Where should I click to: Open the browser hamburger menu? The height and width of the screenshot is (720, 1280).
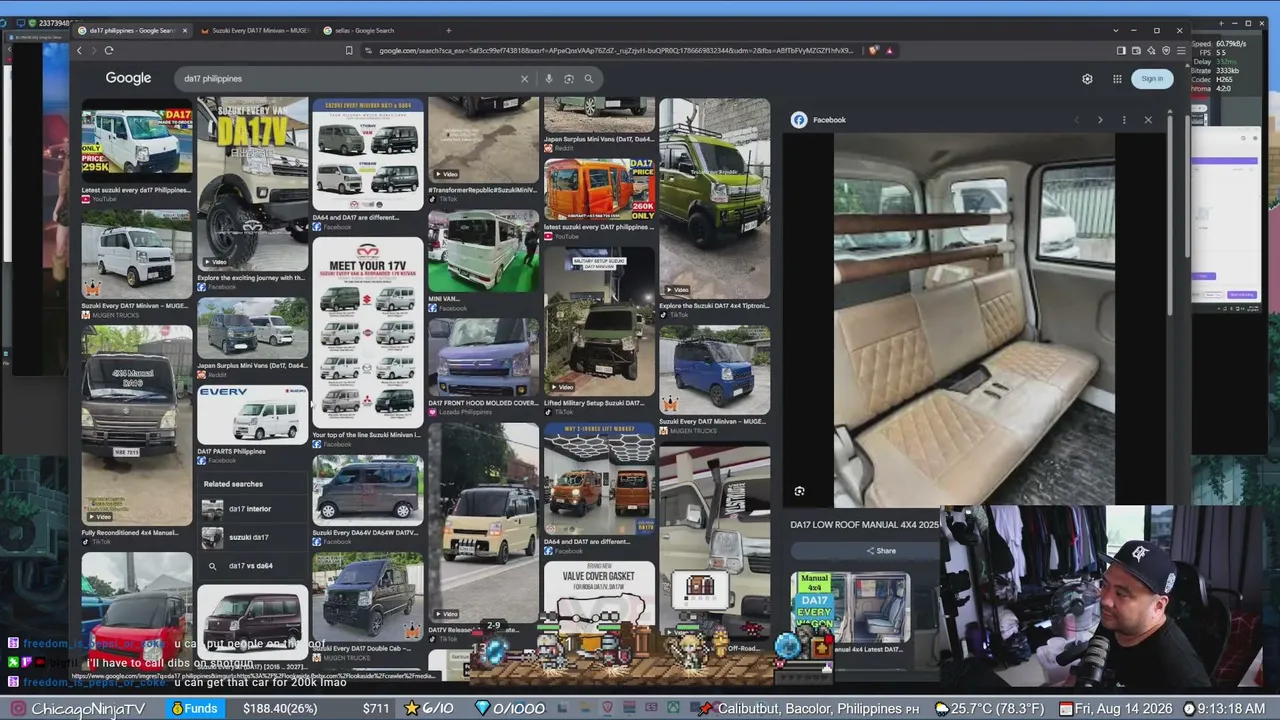[1181, 50]
